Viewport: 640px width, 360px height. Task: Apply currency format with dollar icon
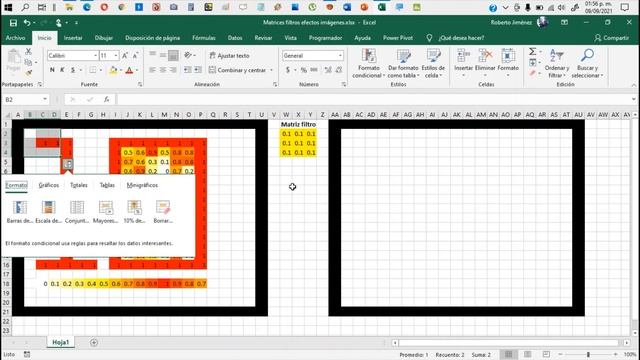(x=288, y=70)
